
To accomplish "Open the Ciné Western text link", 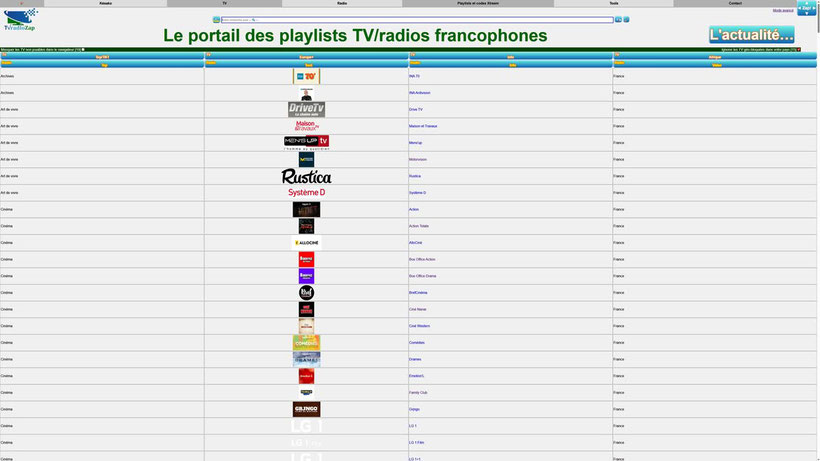I will coord(419,326).
